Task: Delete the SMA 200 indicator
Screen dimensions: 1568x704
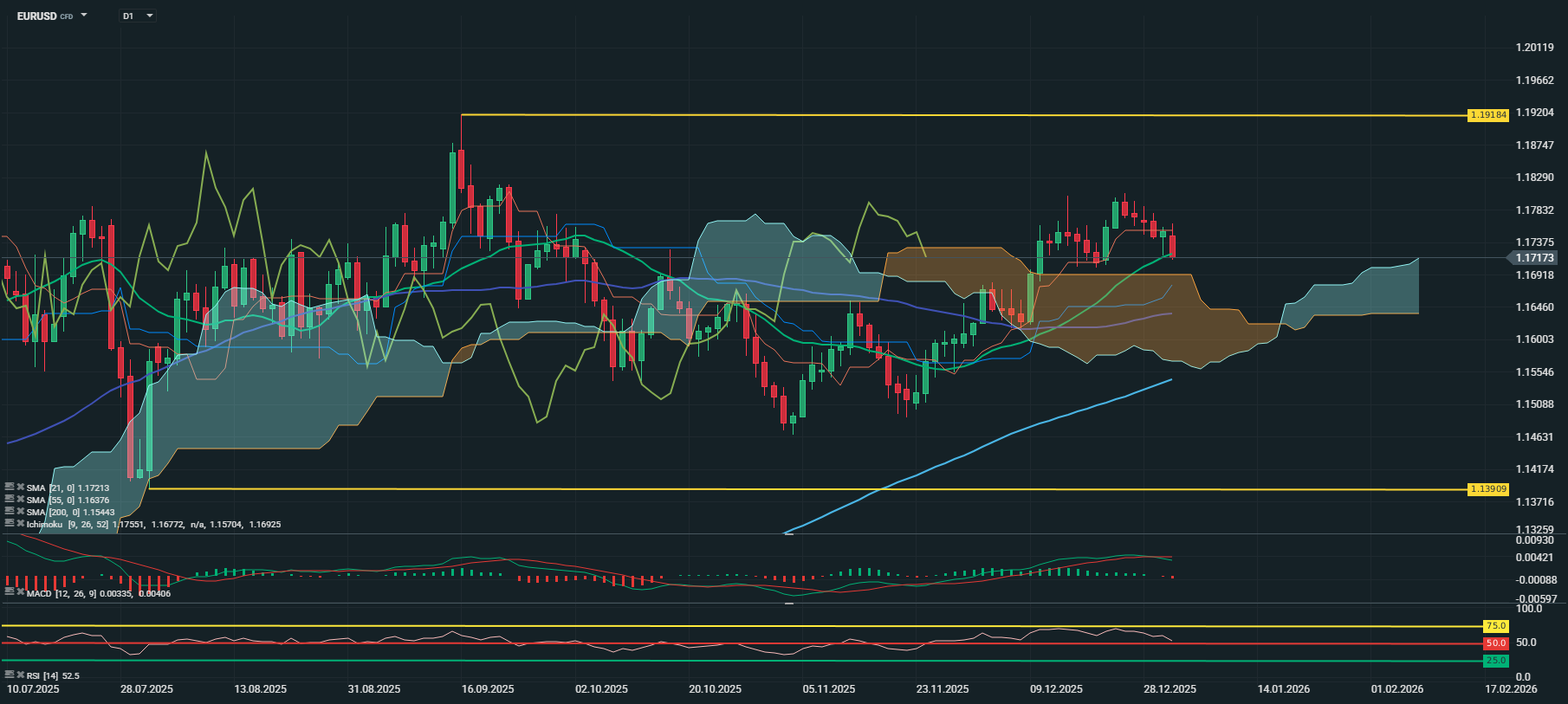Action: pos(20,512)
